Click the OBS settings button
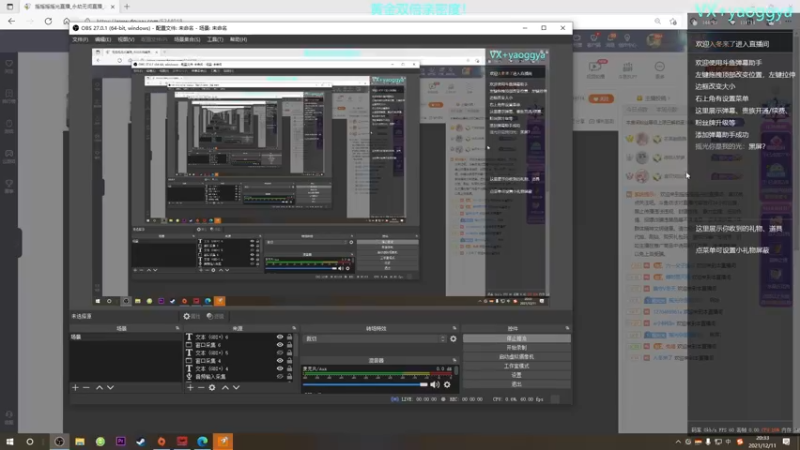800x450 pixels. [516, 375]
